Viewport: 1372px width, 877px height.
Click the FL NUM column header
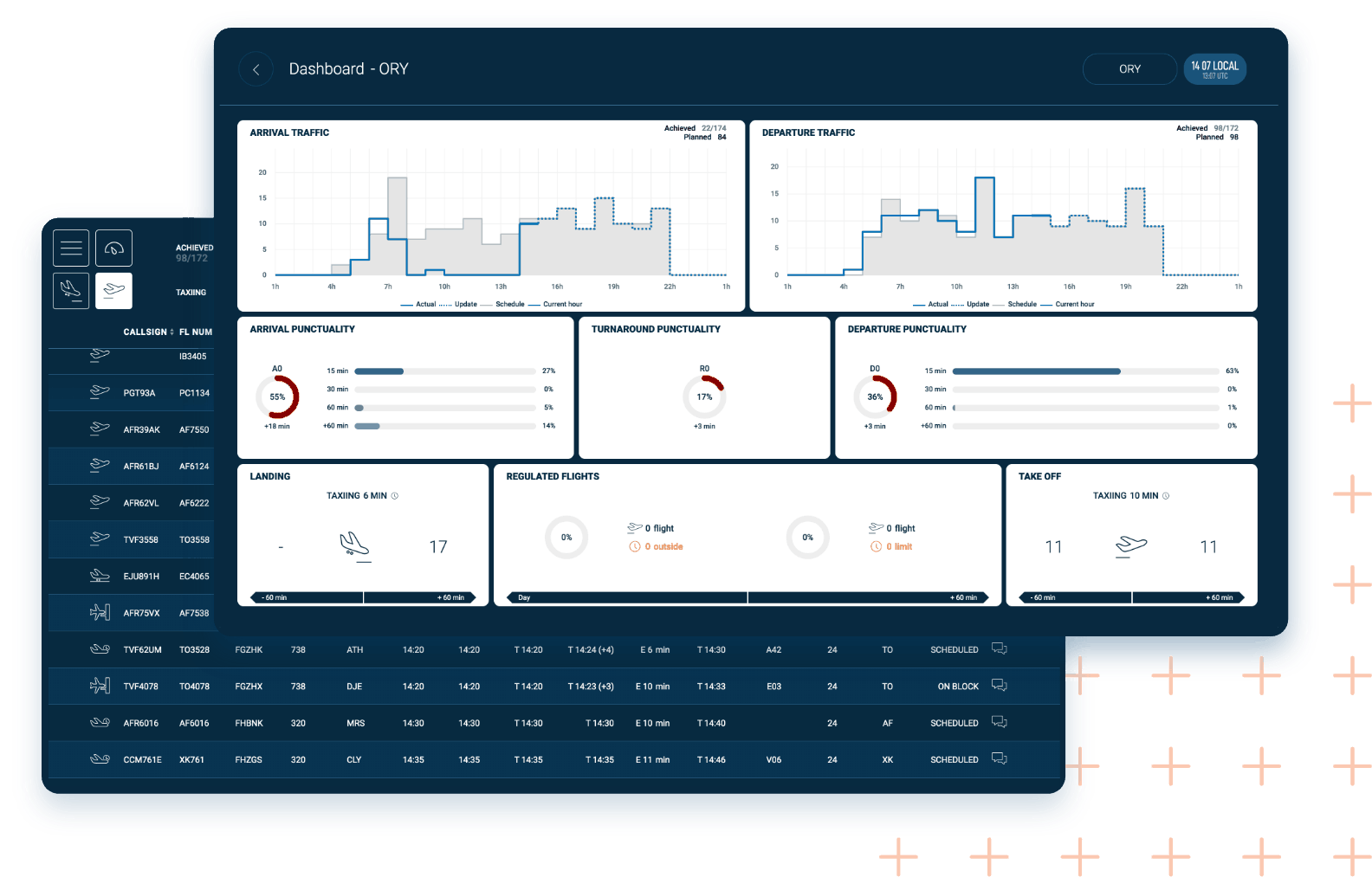(x=196, y=332)
